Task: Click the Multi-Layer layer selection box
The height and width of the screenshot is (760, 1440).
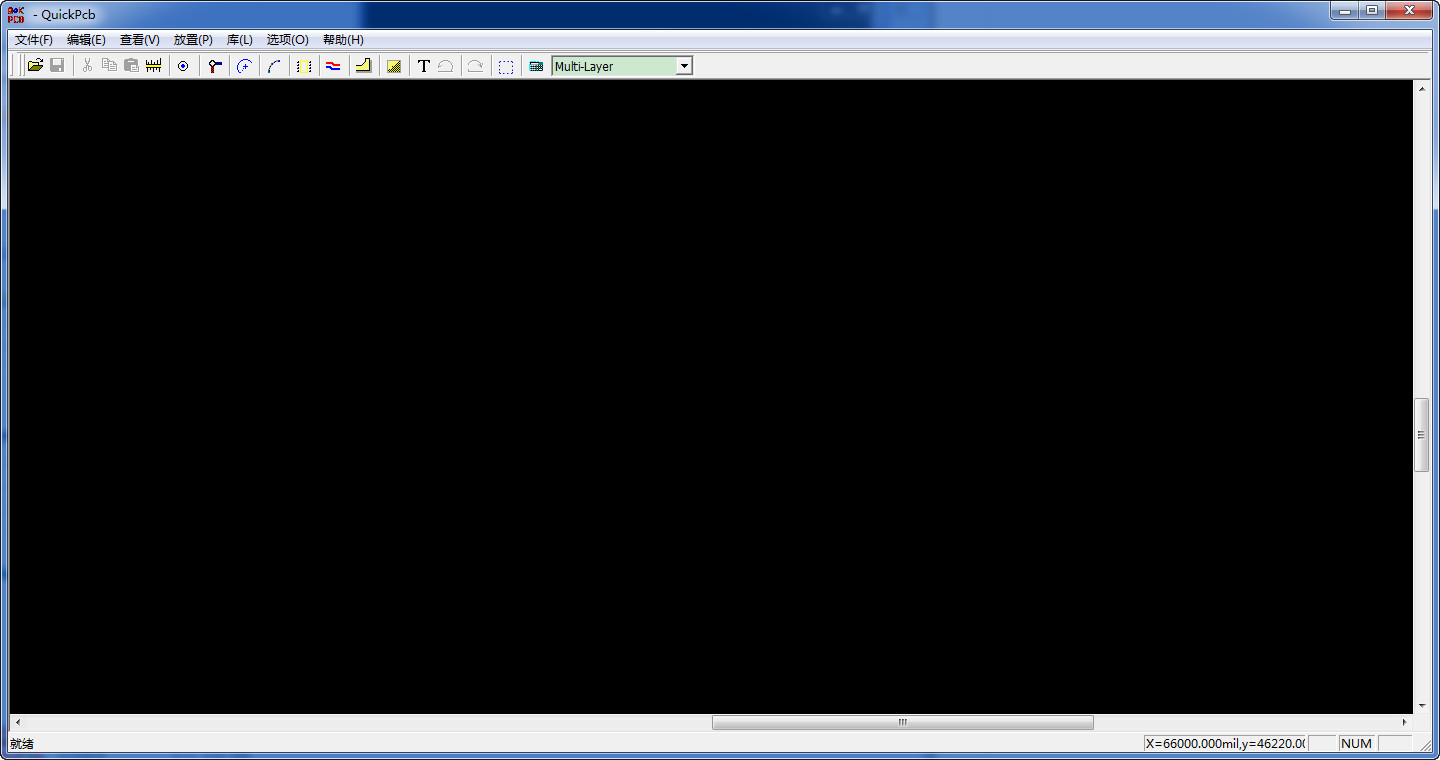Action: coord(612,66)
